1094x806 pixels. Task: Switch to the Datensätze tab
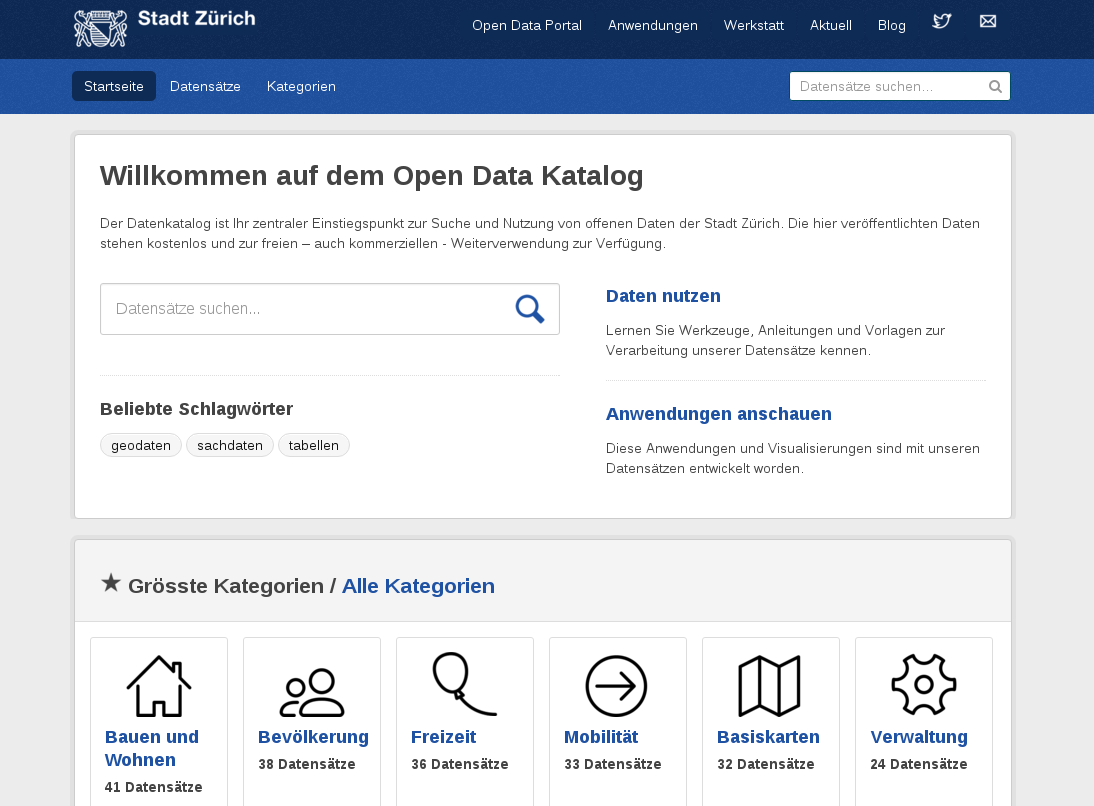click(x=205, y=86)
